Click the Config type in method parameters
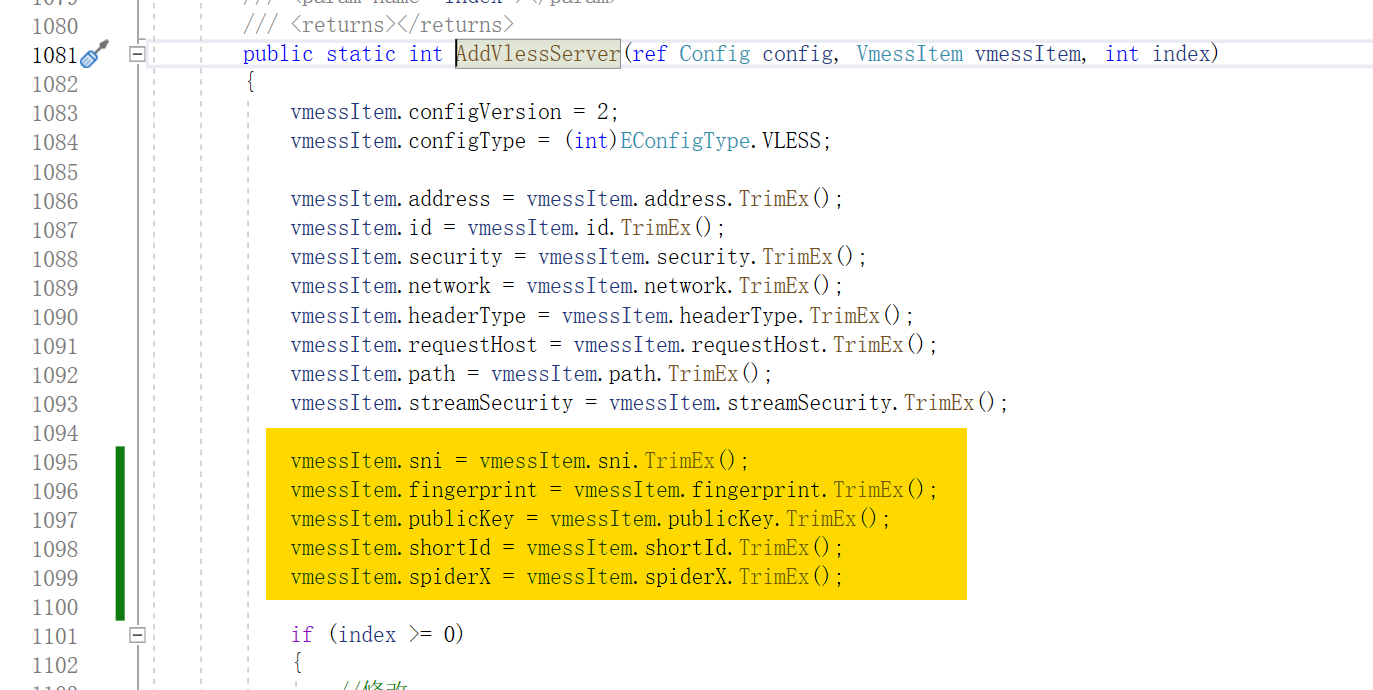1373x690 pixels. click(x=714, y=54)
